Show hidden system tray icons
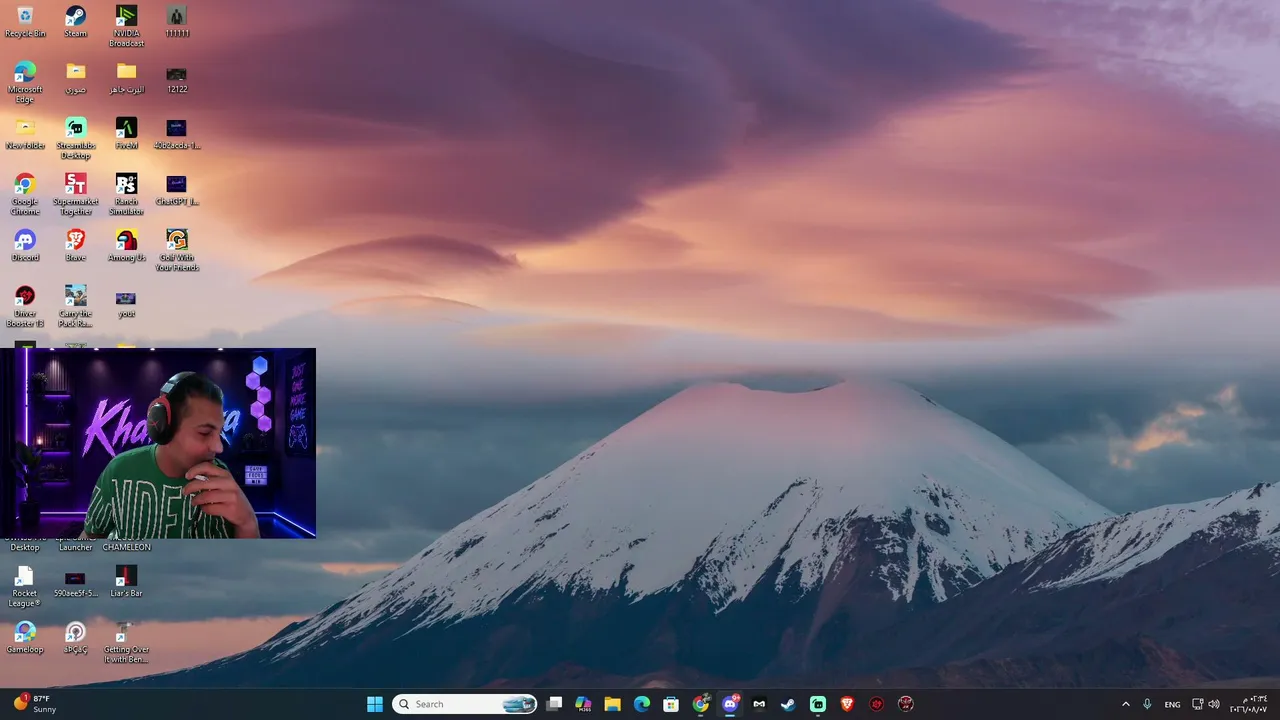This screenshot has height=720, width=1280. [x=1125, y=704]
